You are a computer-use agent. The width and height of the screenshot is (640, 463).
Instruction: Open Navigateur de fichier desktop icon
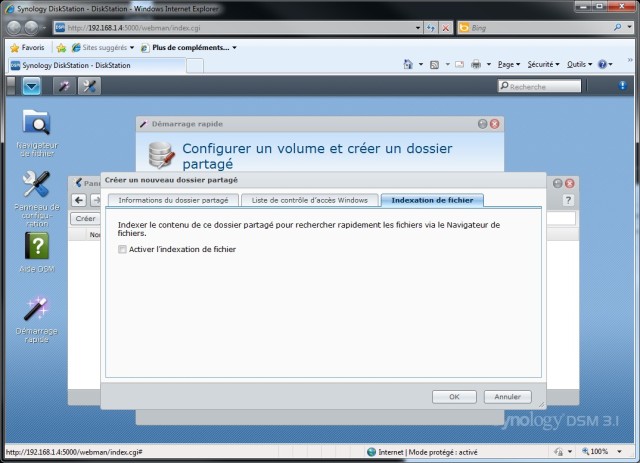point(37,133)
